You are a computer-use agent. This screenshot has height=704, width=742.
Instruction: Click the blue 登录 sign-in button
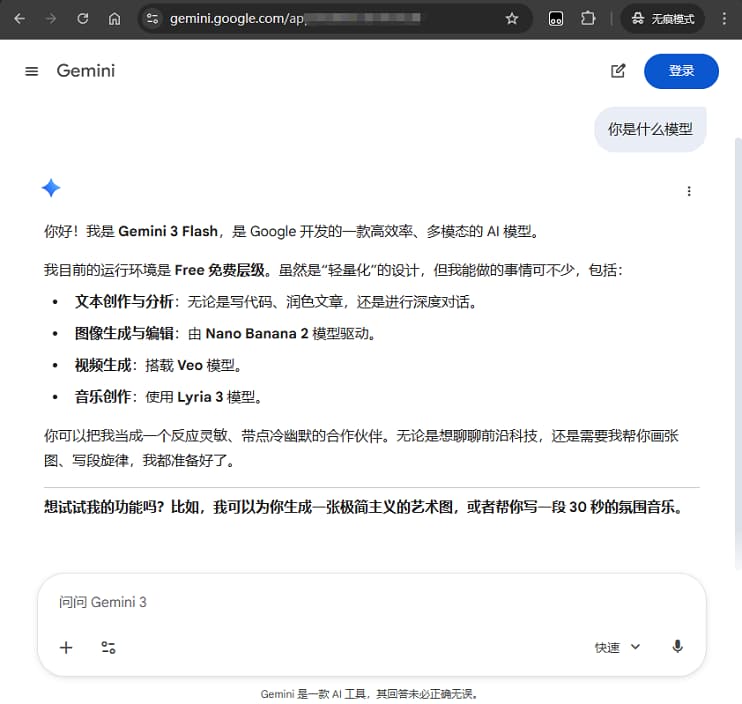[681, 71]
